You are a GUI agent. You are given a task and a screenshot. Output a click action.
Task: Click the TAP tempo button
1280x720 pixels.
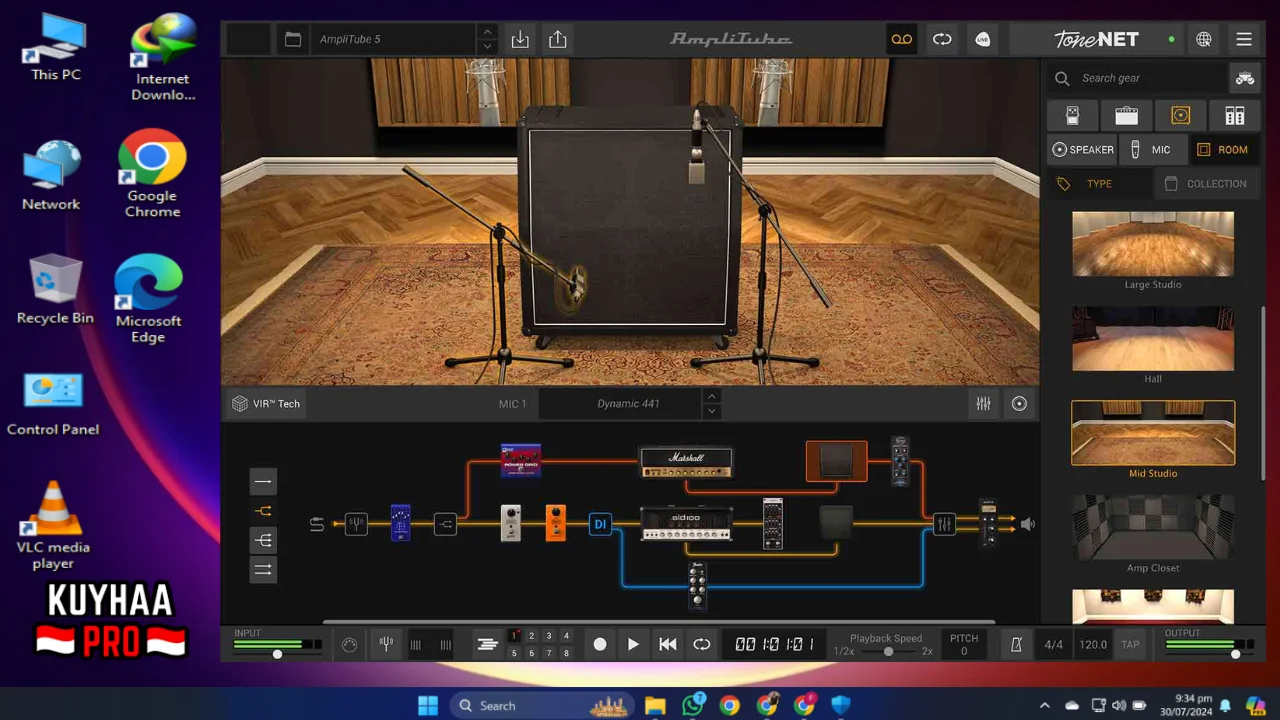click(x=1130, y=645)
